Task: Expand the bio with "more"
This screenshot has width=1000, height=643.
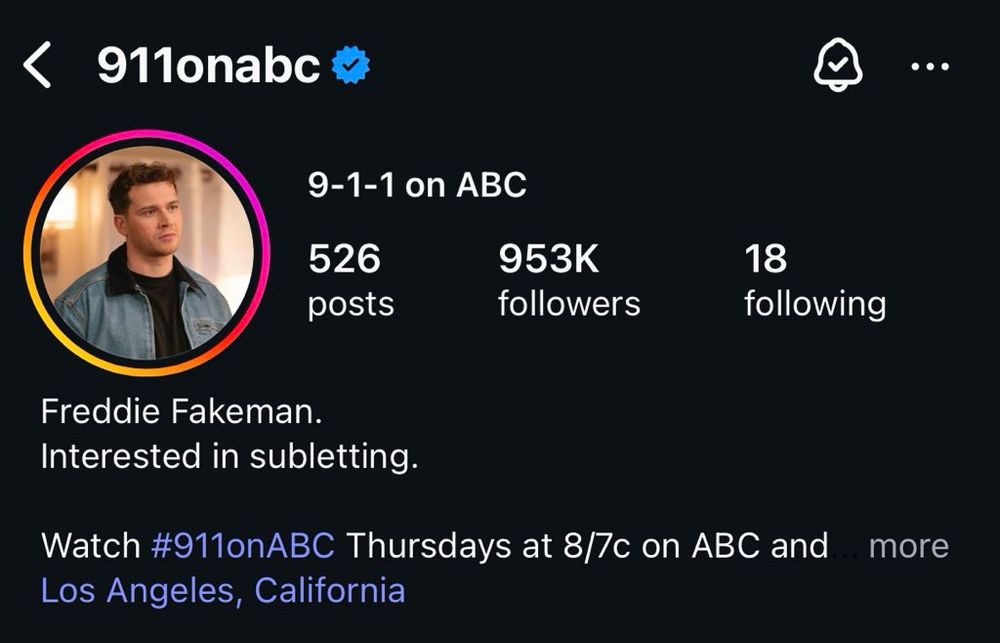Action: click(x=908, y=546)
